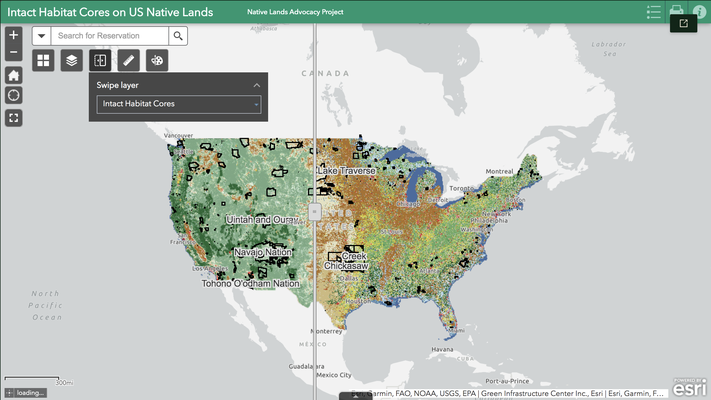Image resolution: width=711 pixels, height=400 pixels.
Task: Enter fullscreen map view
Action: pyautogui.click(x=13, y=117)
